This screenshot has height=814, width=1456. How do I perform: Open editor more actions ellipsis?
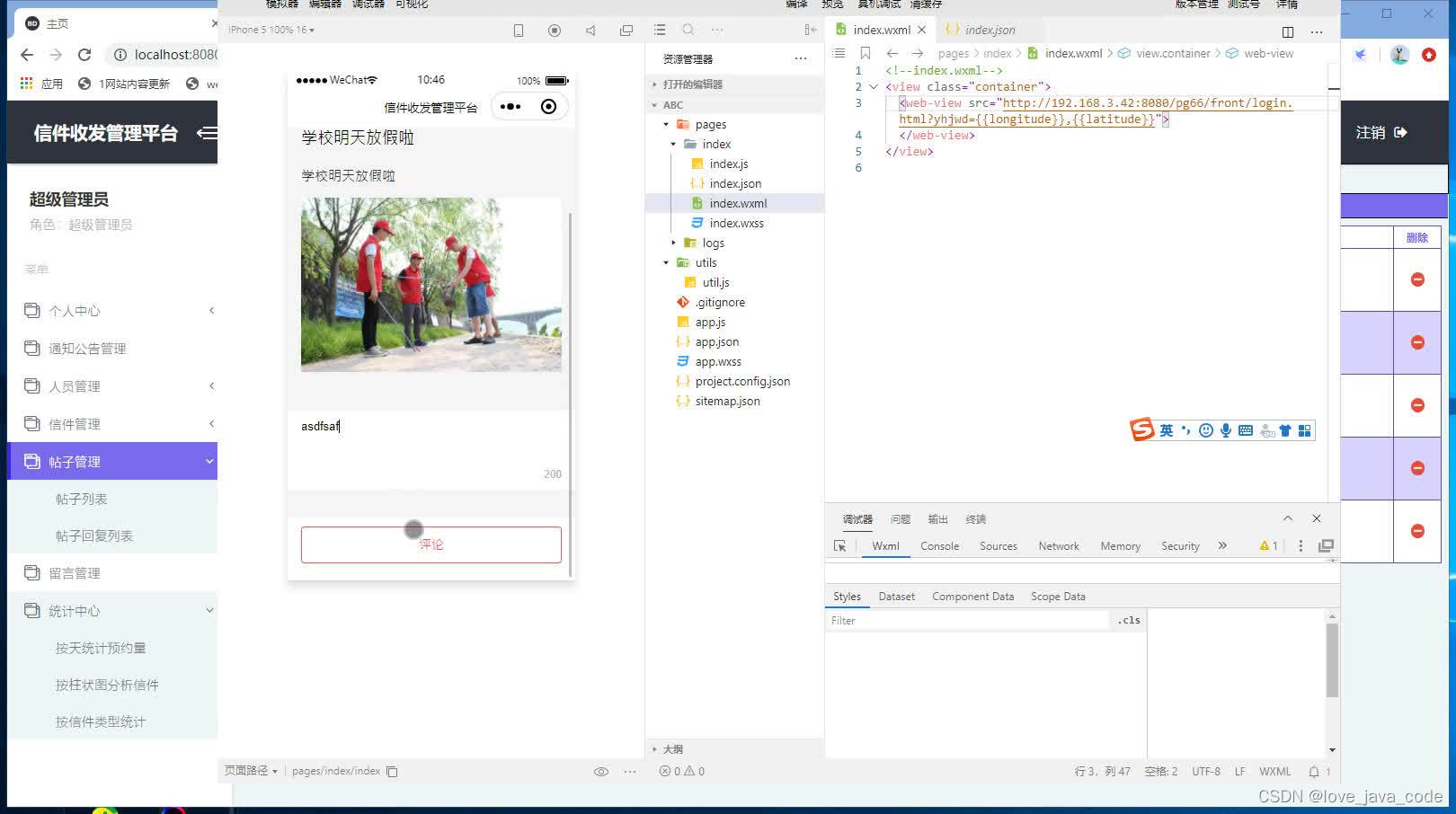[1317, 31]
